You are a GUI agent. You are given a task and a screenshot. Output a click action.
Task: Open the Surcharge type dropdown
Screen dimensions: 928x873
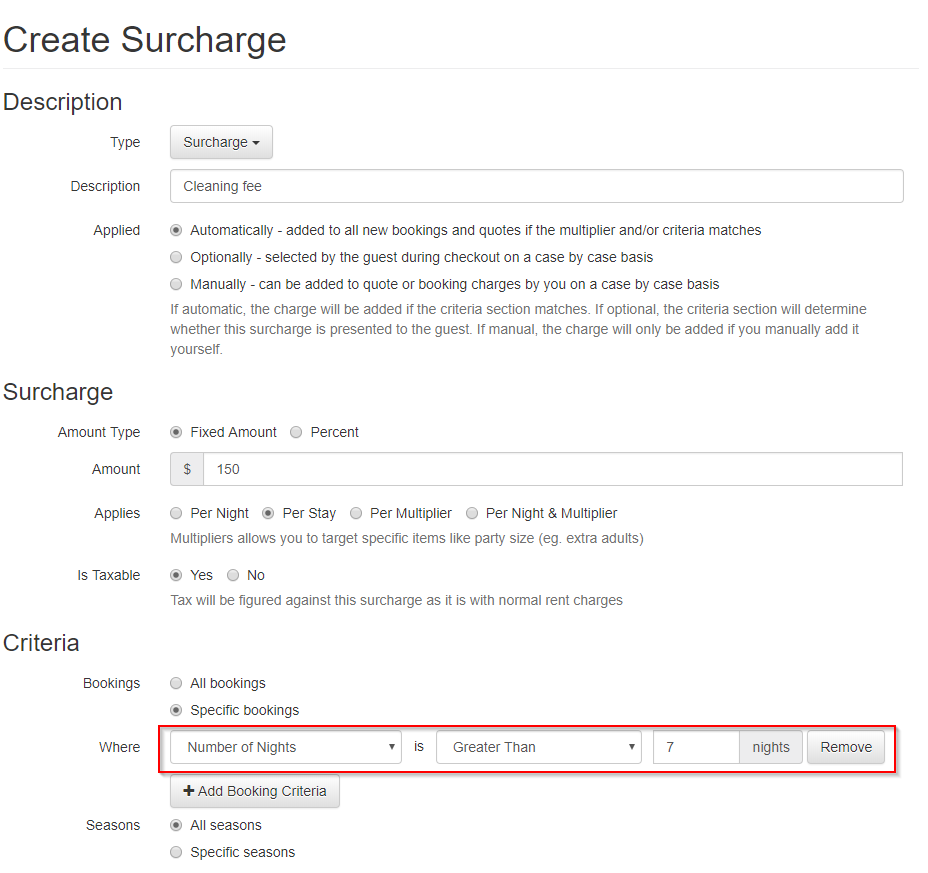coord(221,142)
